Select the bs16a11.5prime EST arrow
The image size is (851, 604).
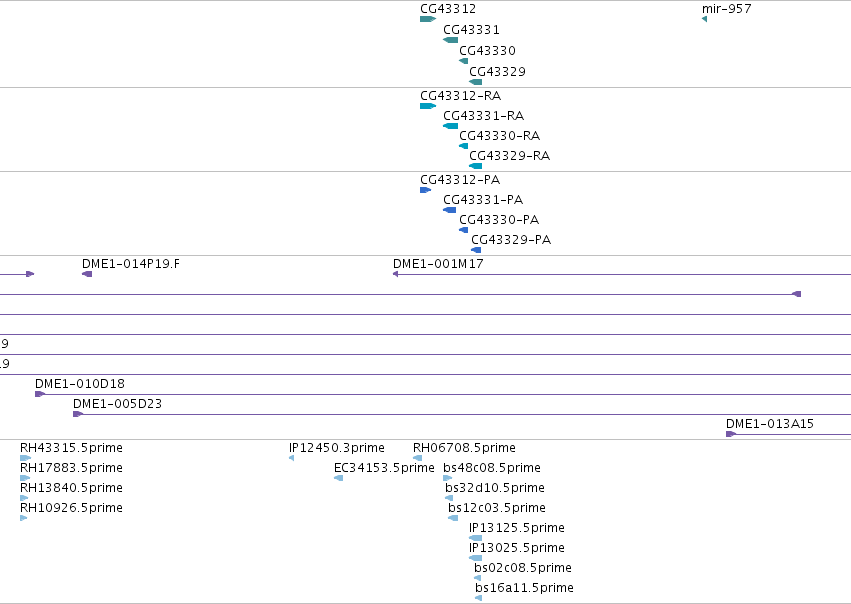pyautogui.click(x=478, y=598)
